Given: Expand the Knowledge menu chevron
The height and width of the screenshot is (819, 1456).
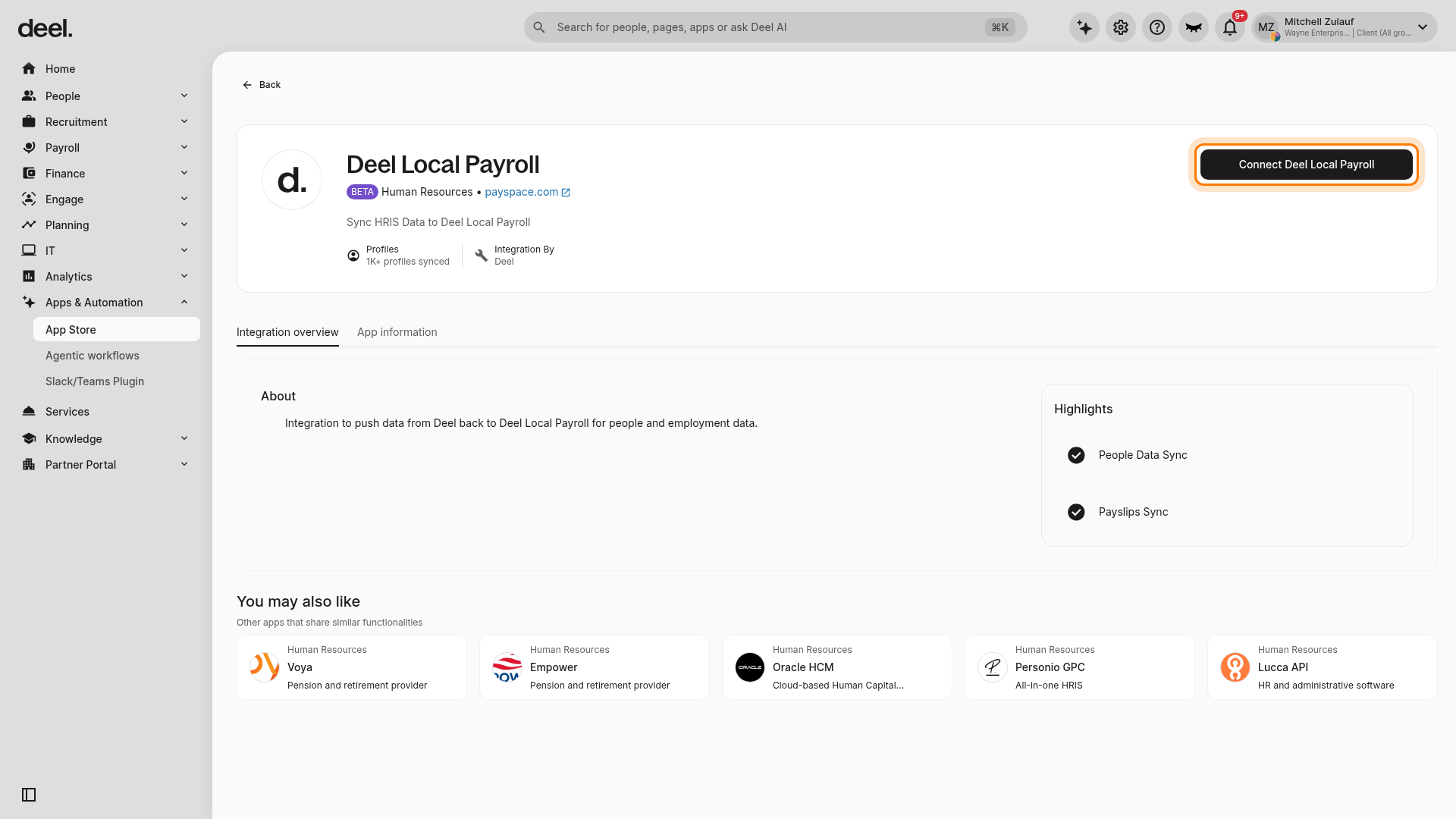Looking at the screenshot, I should coord(184,439).
